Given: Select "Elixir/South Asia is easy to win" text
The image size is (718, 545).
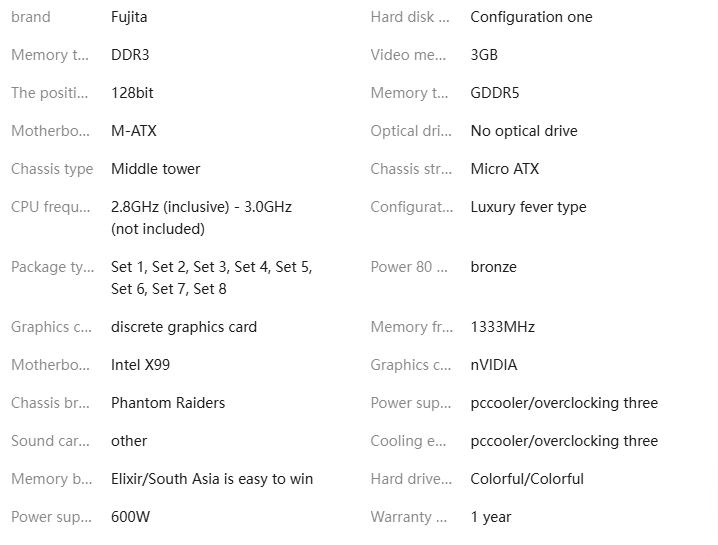Looking at the screenshot, I should 212,479.
